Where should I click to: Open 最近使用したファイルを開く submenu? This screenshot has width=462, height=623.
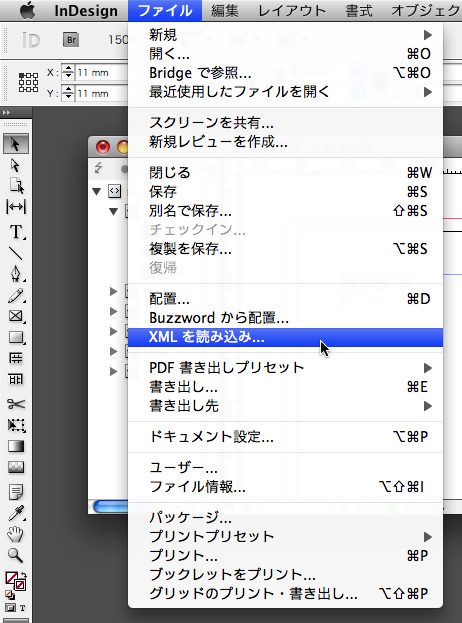286,92
